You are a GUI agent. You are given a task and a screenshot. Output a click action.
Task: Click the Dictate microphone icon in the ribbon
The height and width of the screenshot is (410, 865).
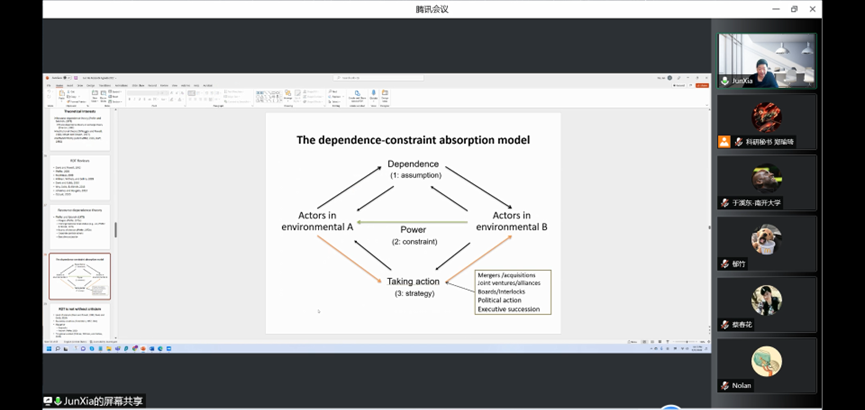click(x=357, y=95)
